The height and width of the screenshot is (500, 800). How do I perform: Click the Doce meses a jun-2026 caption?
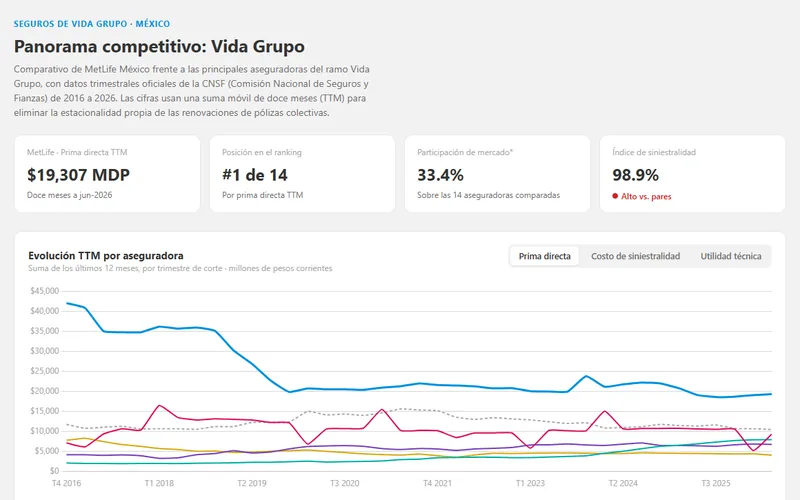[x=69, y=195]
